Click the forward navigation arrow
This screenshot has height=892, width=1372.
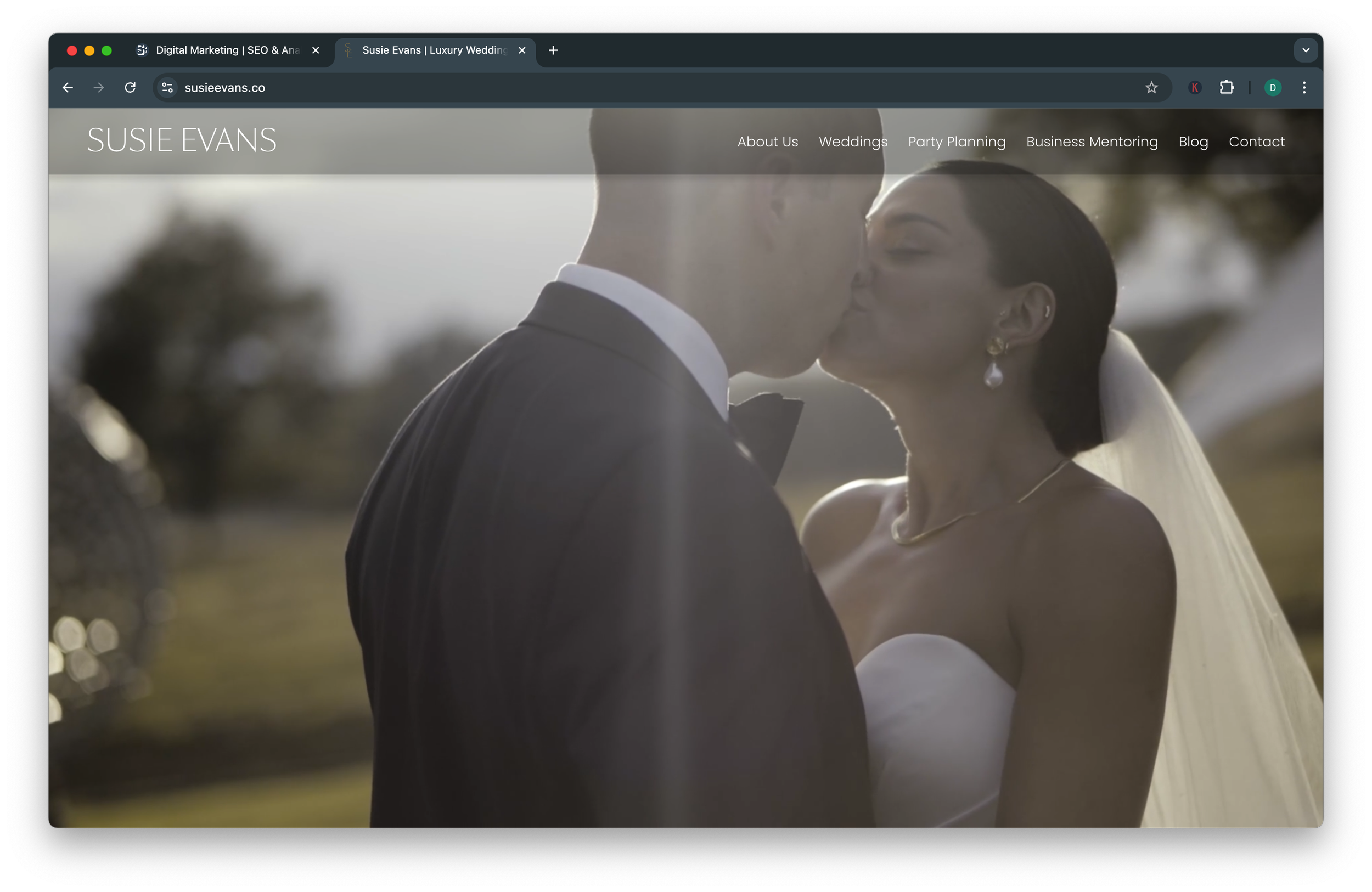coord(99,88)
